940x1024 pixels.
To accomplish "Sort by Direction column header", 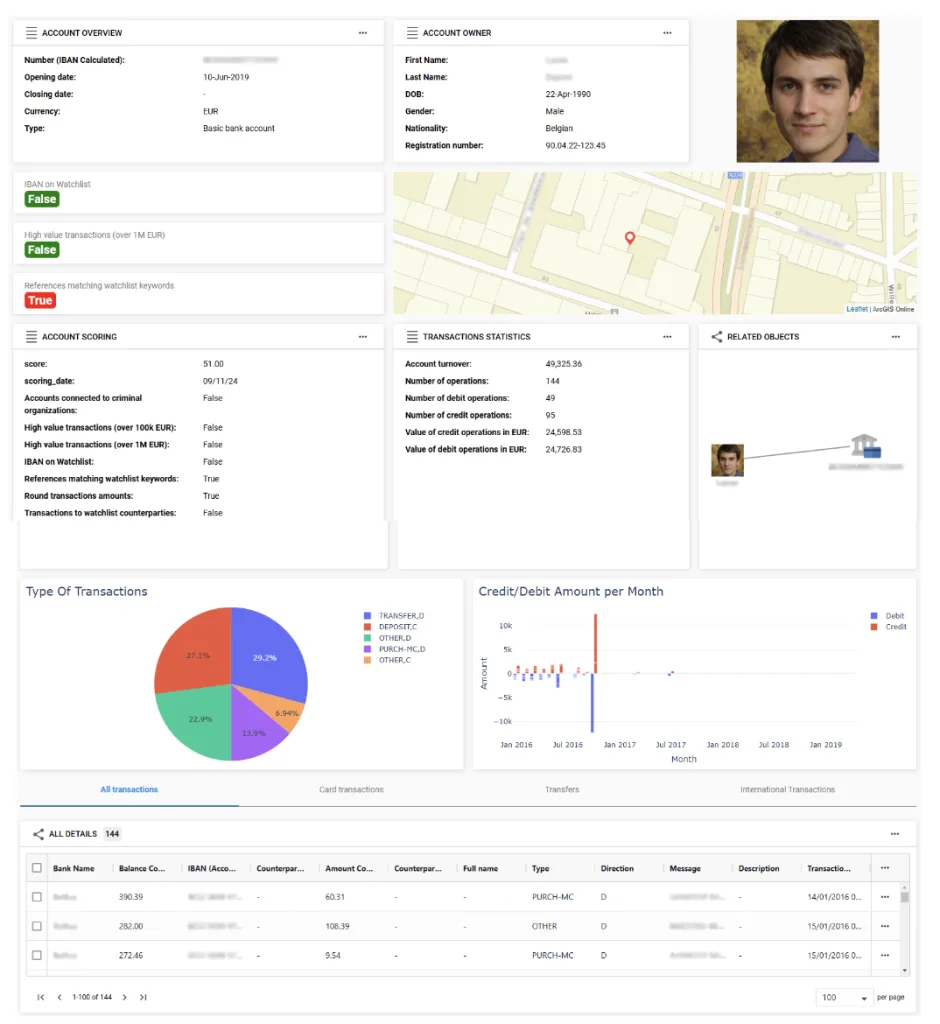I will 617,869.
